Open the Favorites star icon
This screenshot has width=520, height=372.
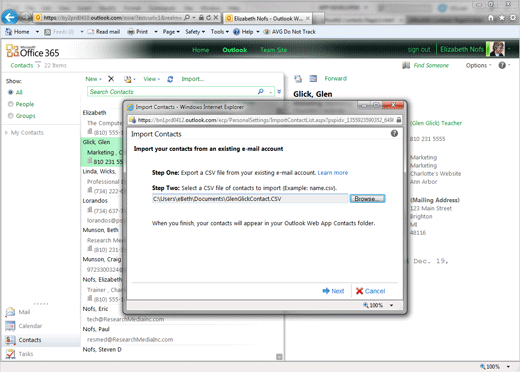(x=502, y=18)
